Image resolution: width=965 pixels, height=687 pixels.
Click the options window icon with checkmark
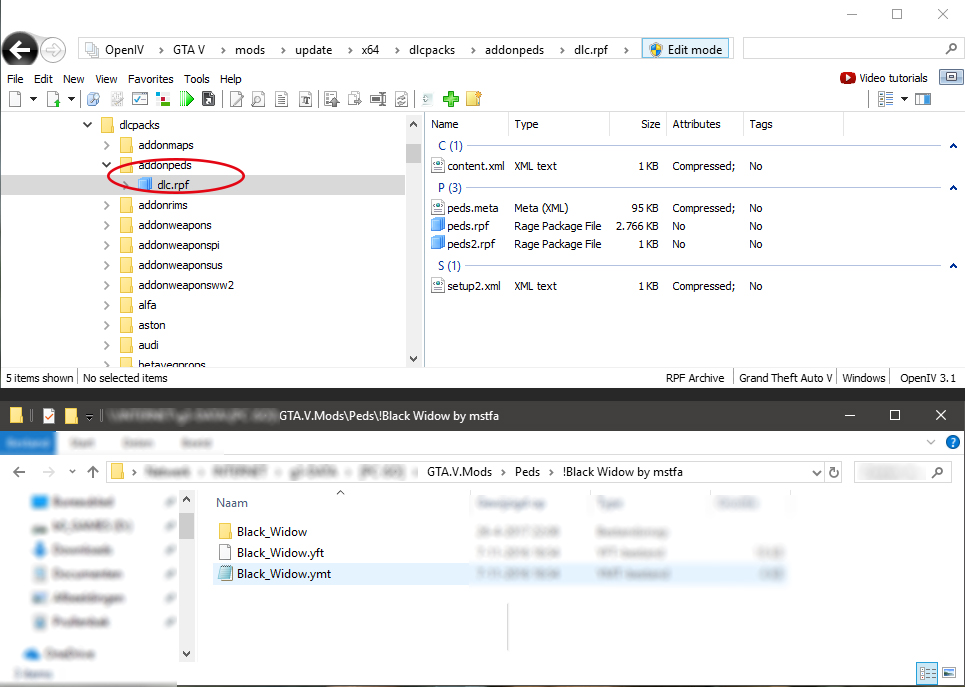(140, 99)
